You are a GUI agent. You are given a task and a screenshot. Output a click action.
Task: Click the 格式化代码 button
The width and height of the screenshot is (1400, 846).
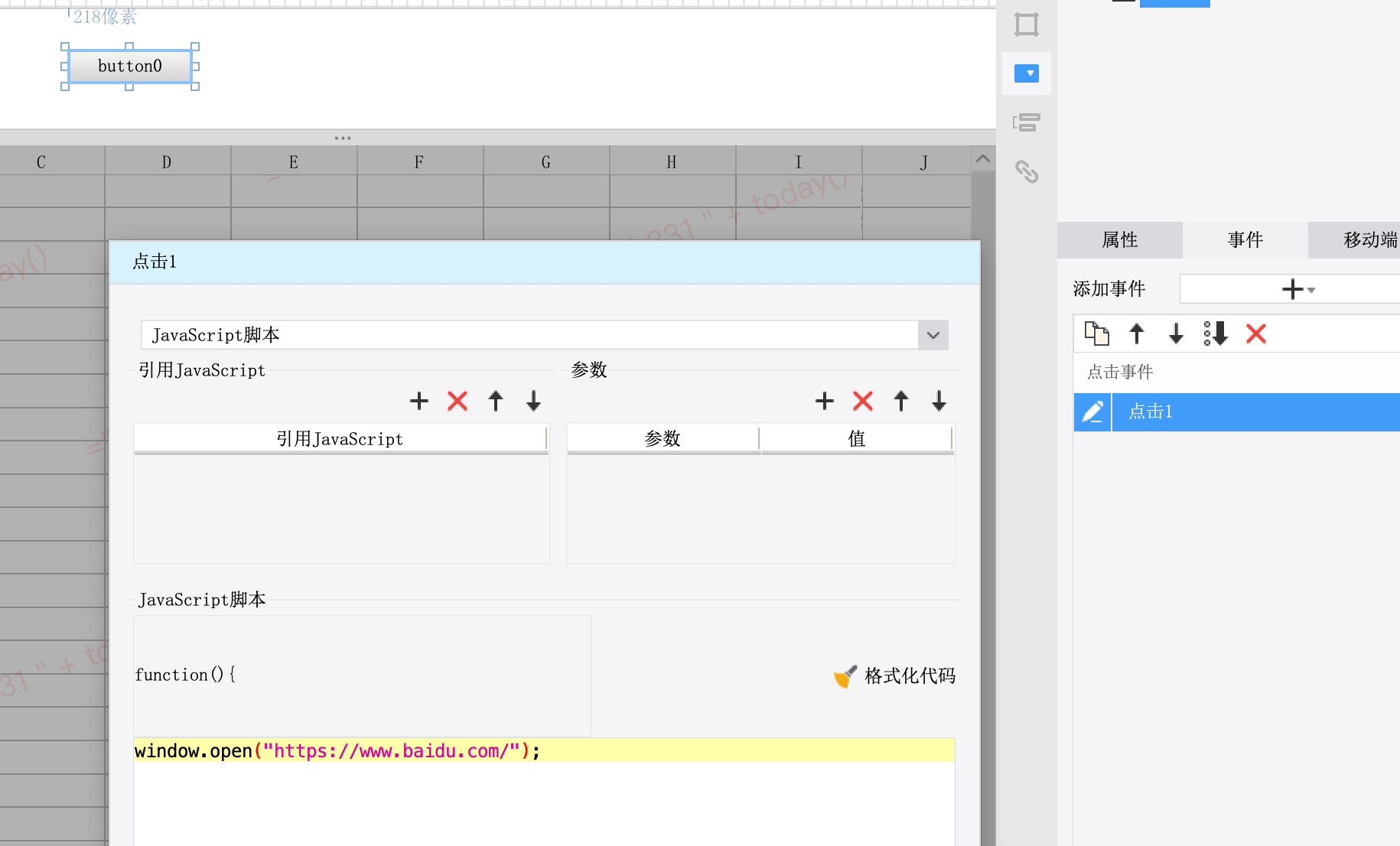pos(895,676)
